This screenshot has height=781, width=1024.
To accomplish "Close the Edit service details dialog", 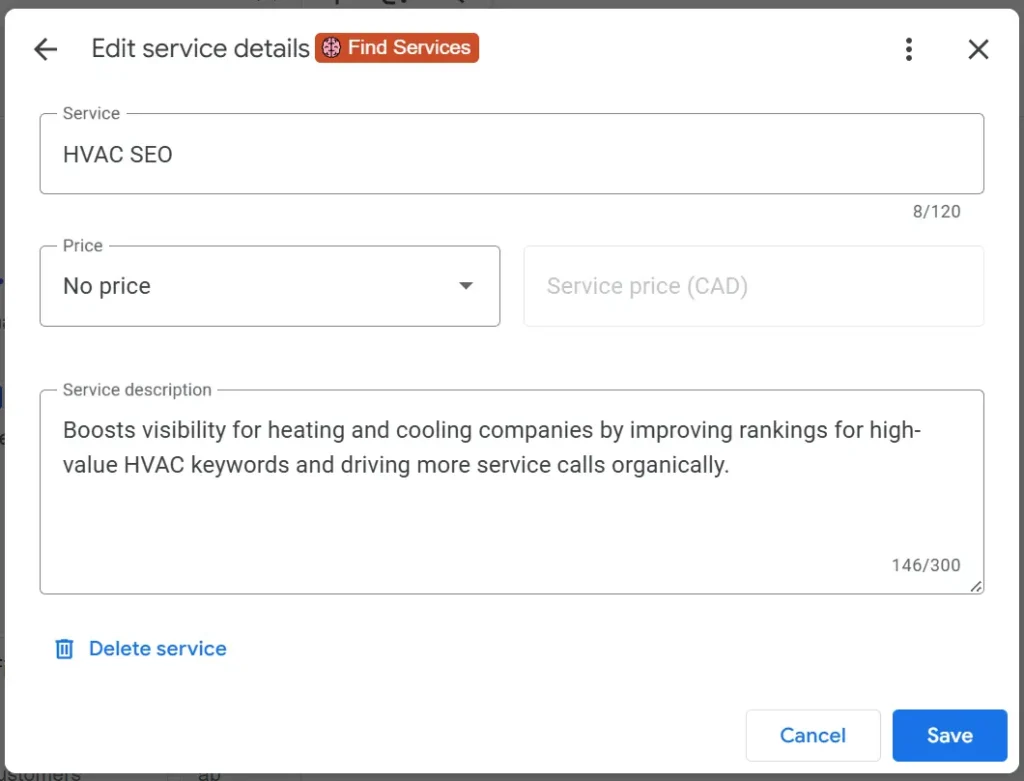I will point(978,49).
